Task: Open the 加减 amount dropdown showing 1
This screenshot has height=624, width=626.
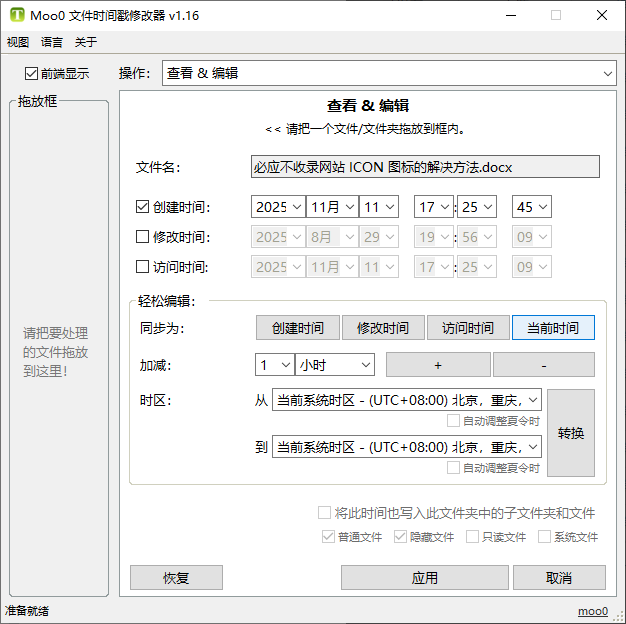Action: pos(275,365)
